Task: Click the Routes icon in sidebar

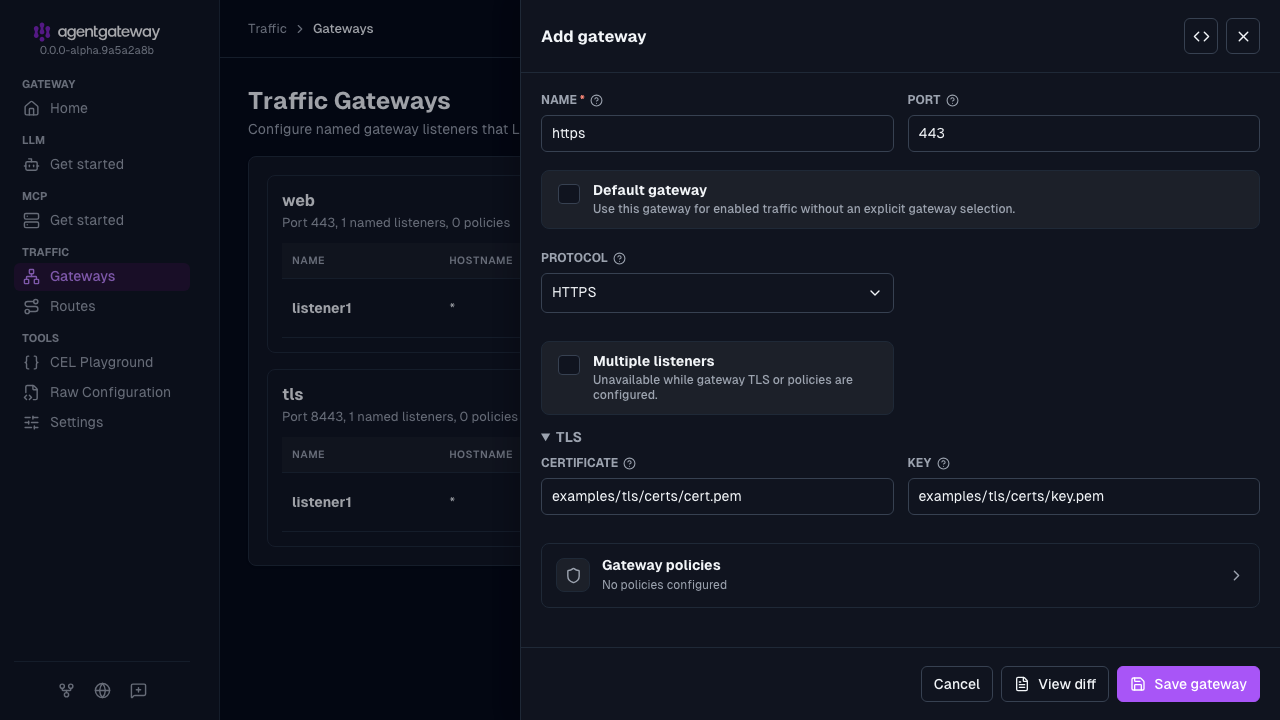Action: (32, 306)
